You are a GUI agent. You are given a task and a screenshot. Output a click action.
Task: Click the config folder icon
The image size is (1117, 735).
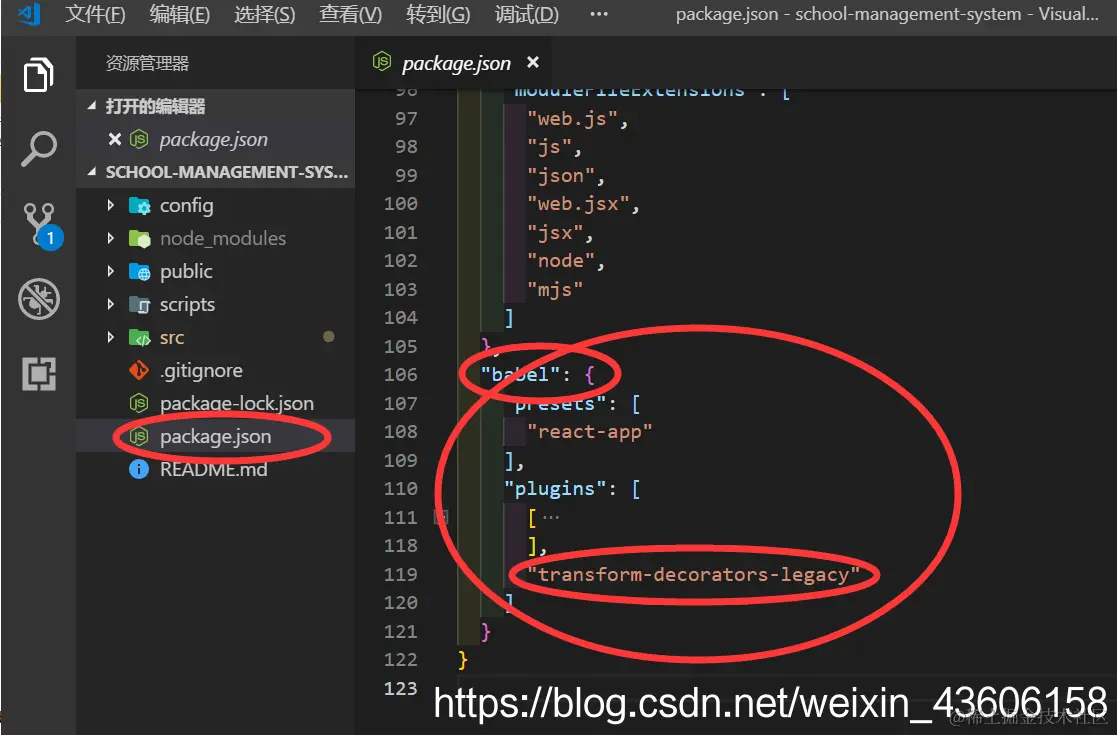point(140,206)
